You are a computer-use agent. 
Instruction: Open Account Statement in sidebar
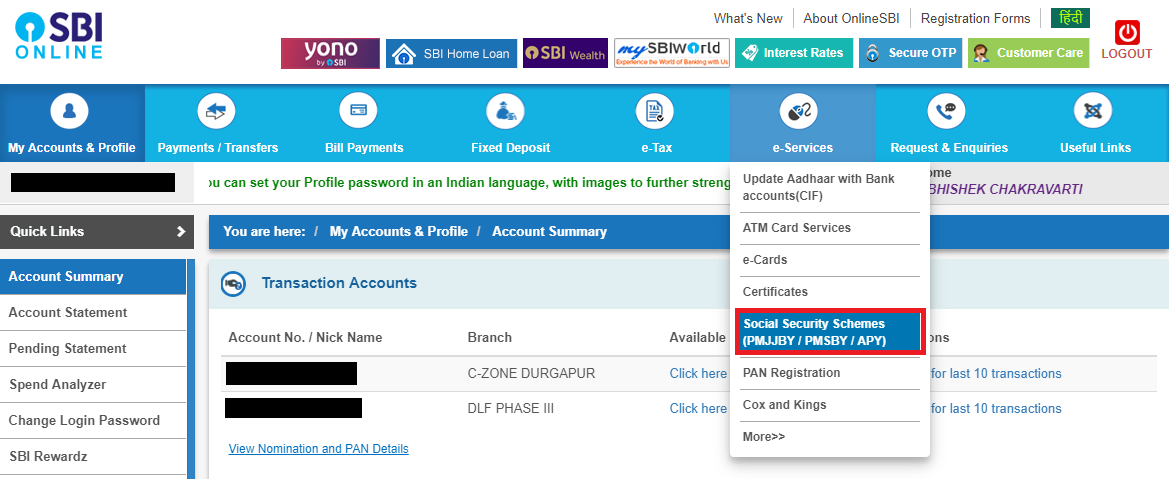(92, 313)
